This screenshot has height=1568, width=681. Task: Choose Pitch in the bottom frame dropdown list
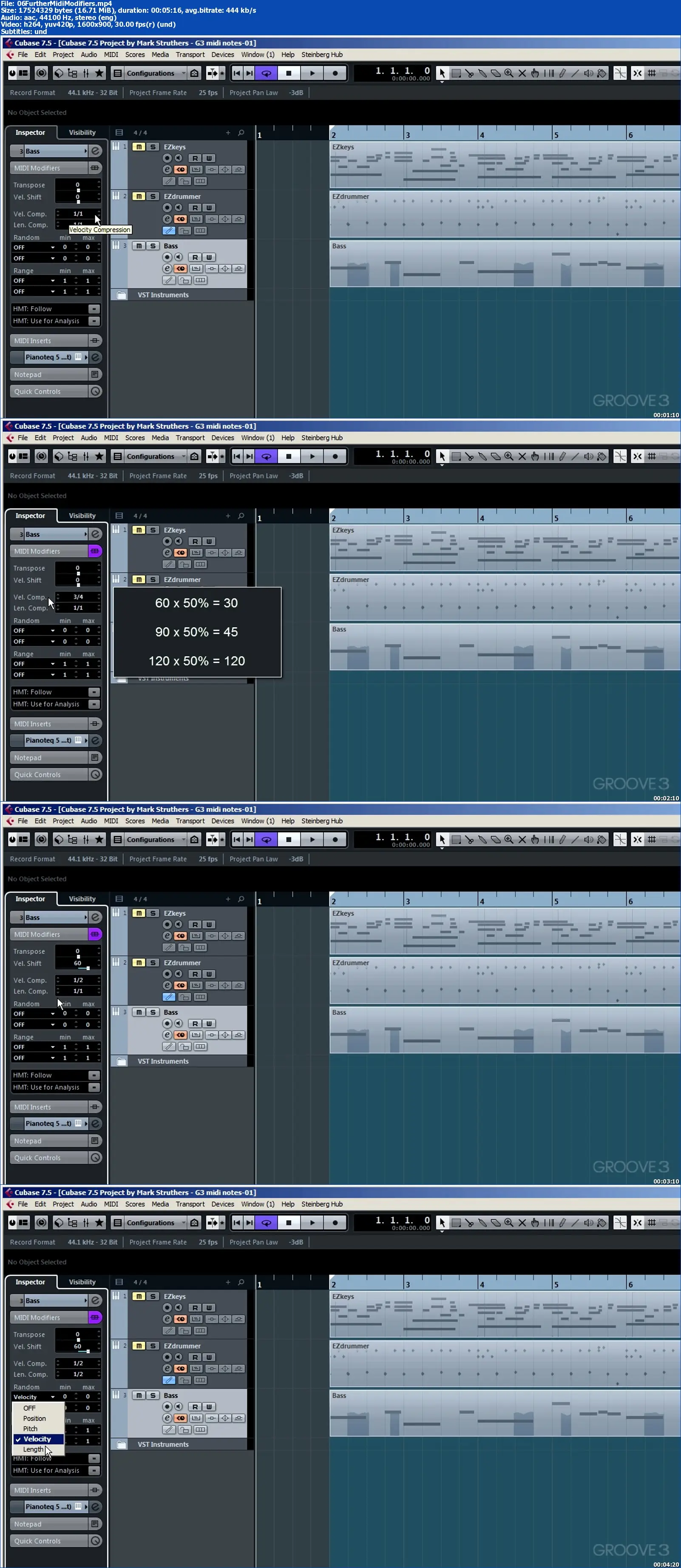click(x=31, y=1429)
